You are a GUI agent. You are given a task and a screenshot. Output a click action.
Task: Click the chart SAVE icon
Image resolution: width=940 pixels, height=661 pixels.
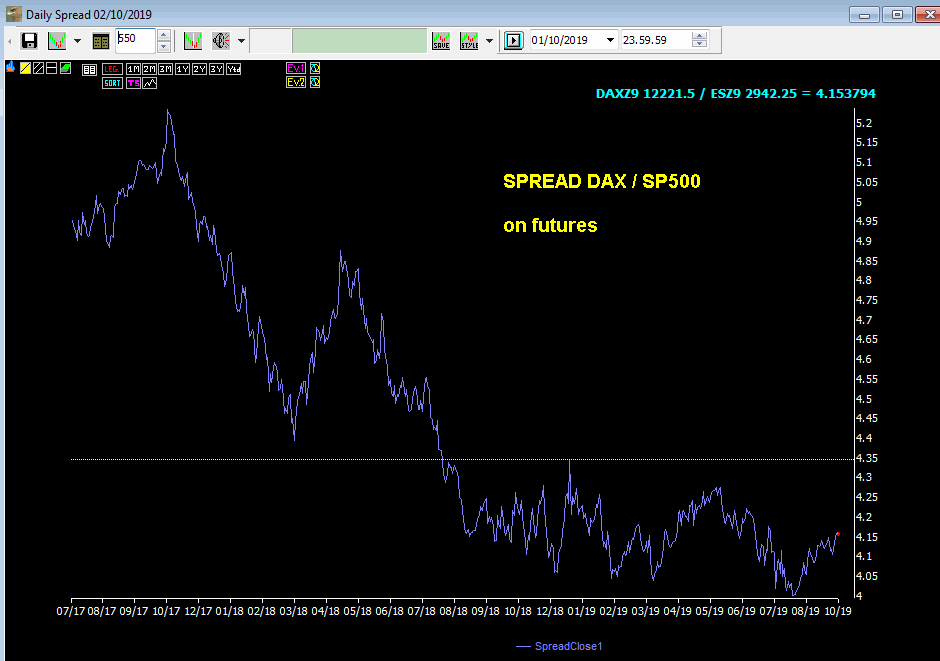[x=441, y=41]
